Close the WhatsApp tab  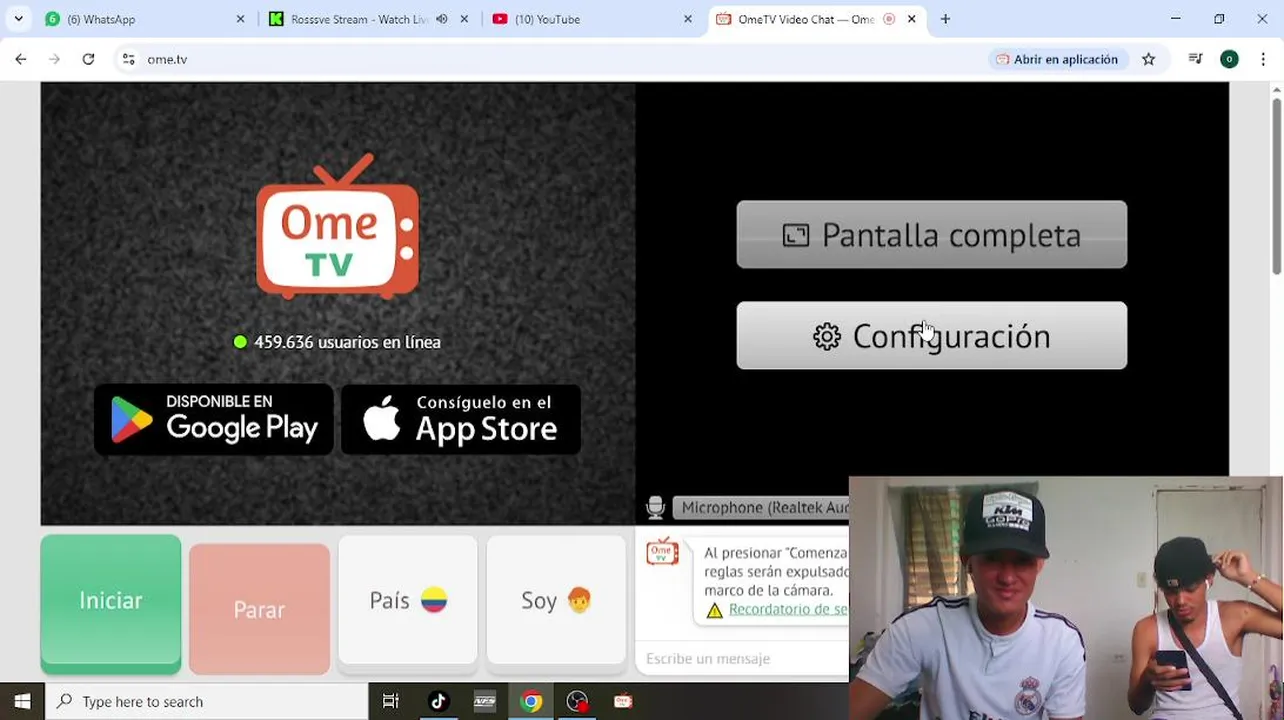pos(240,19)
